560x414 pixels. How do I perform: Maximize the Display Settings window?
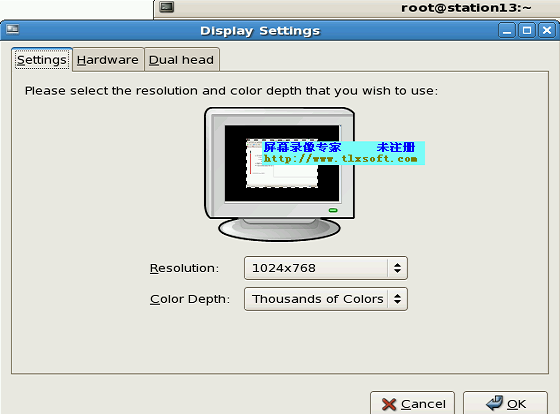point(527,31)
